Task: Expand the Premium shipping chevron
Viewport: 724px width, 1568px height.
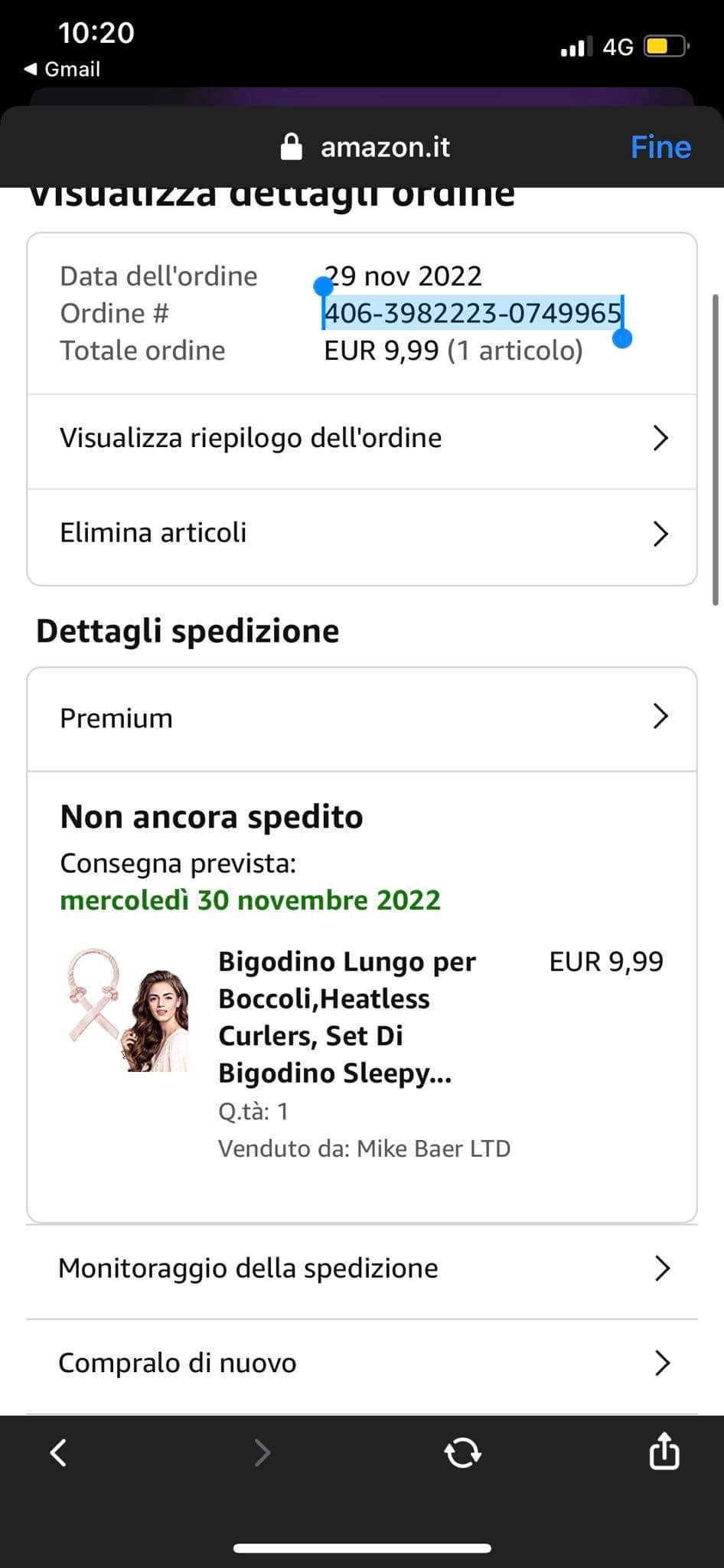Action: pyautogui.click(x=660, y=717)
